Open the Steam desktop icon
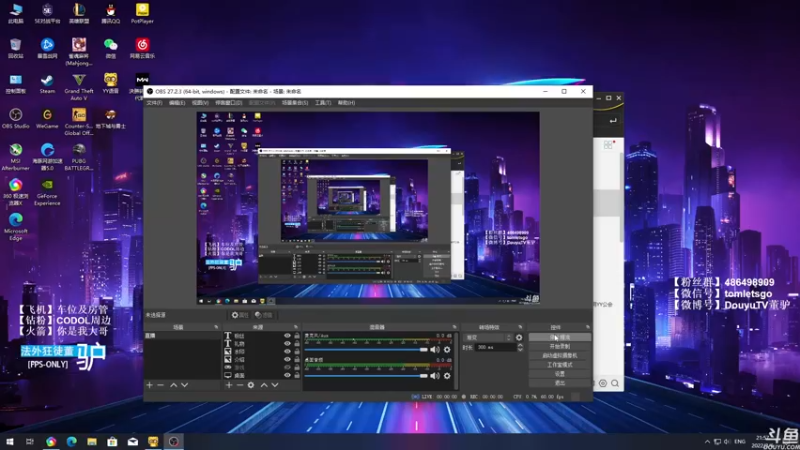 pos(47,84)
